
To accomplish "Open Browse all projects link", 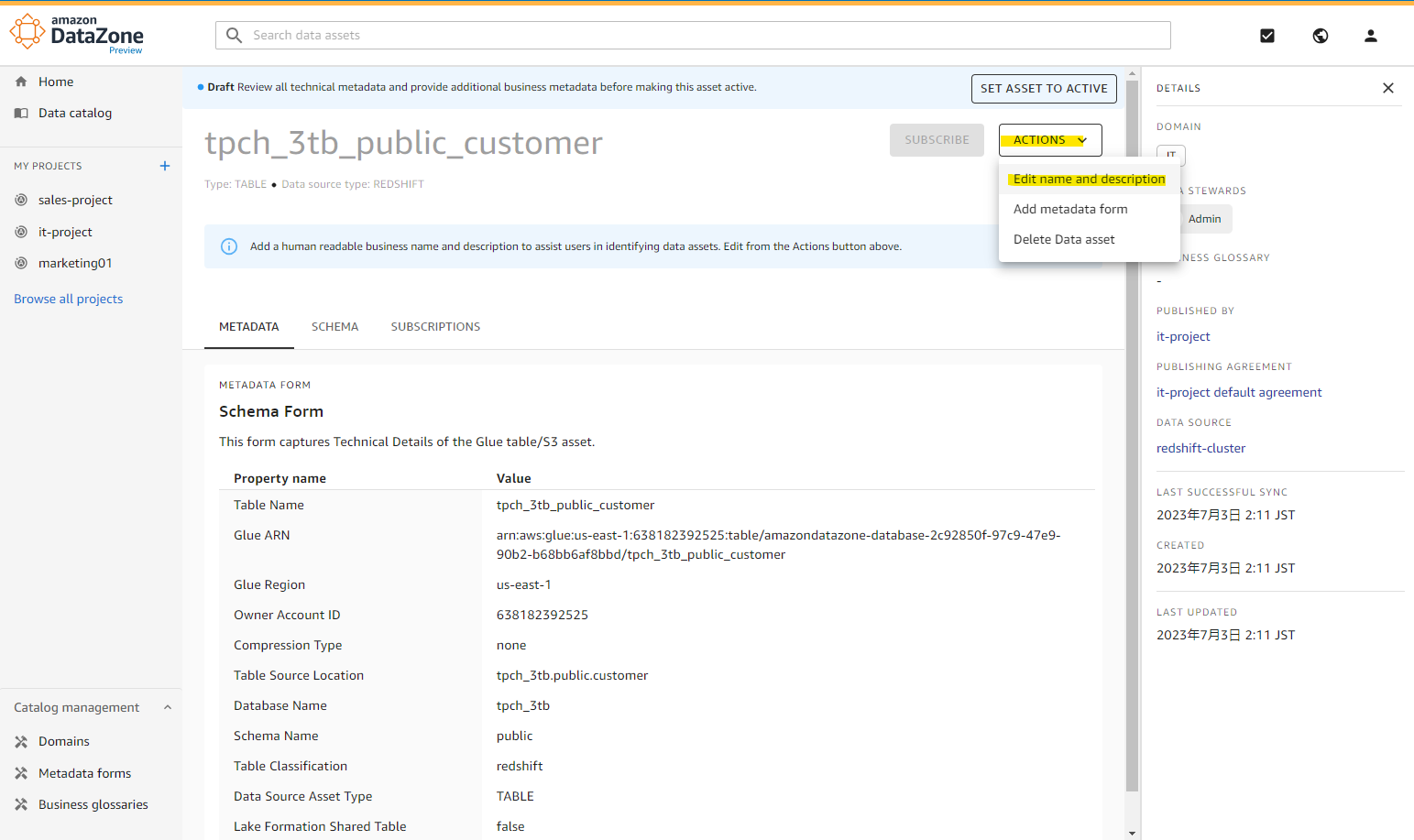I will [68, 299].
